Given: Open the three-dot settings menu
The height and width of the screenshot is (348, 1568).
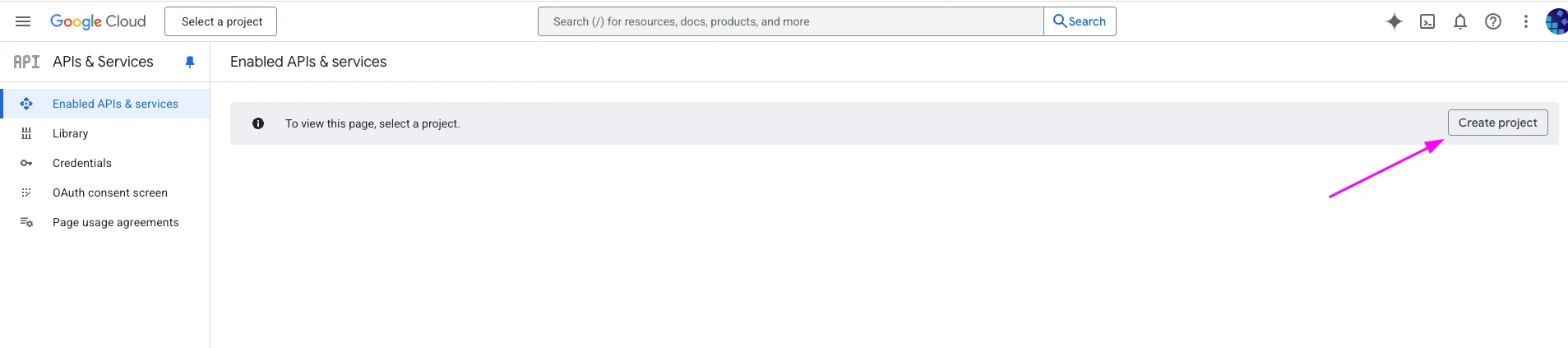Looking at the screenshot, I should coord(1526,21).
